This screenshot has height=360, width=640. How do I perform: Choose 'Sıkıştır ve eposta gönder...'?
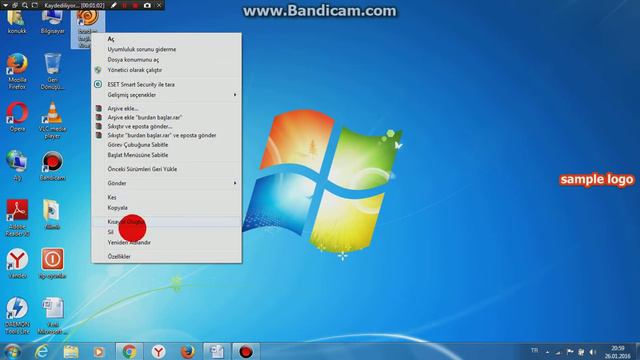click(167, 127)
